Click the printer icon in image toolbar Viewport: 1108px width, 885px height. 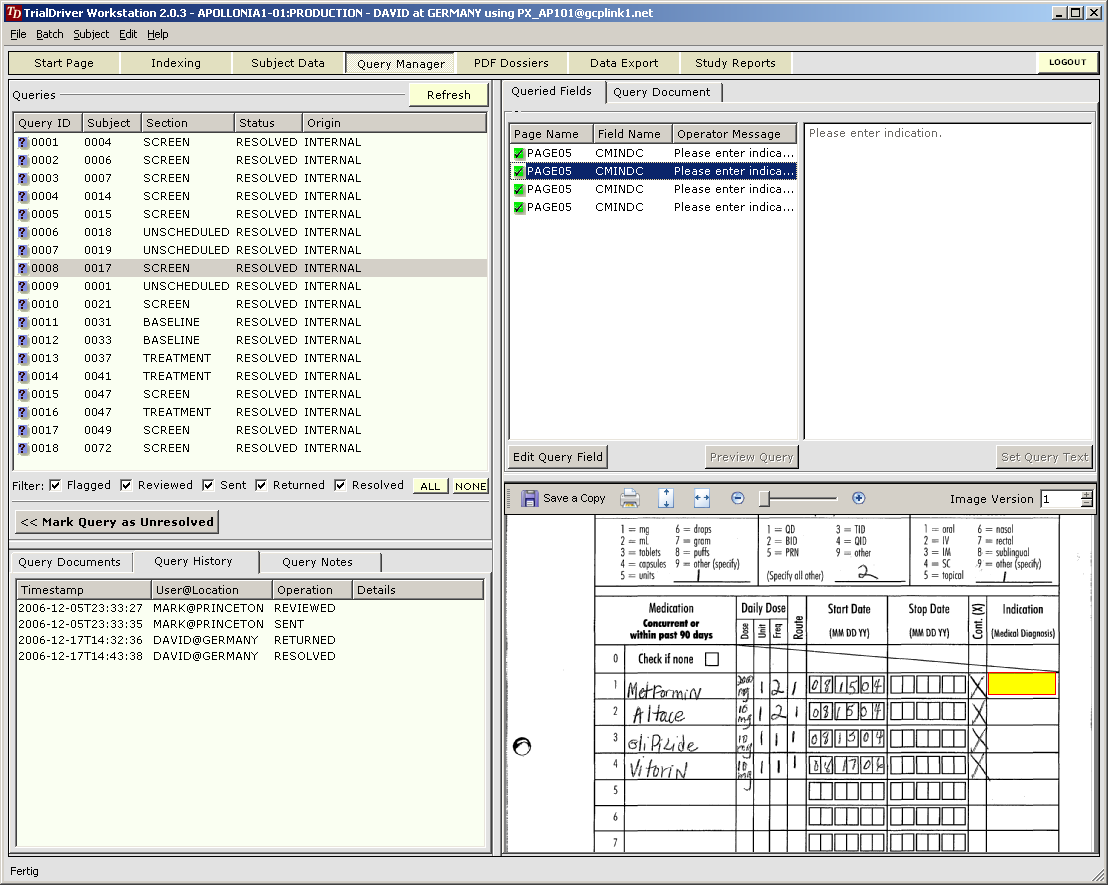click(630, 498)
